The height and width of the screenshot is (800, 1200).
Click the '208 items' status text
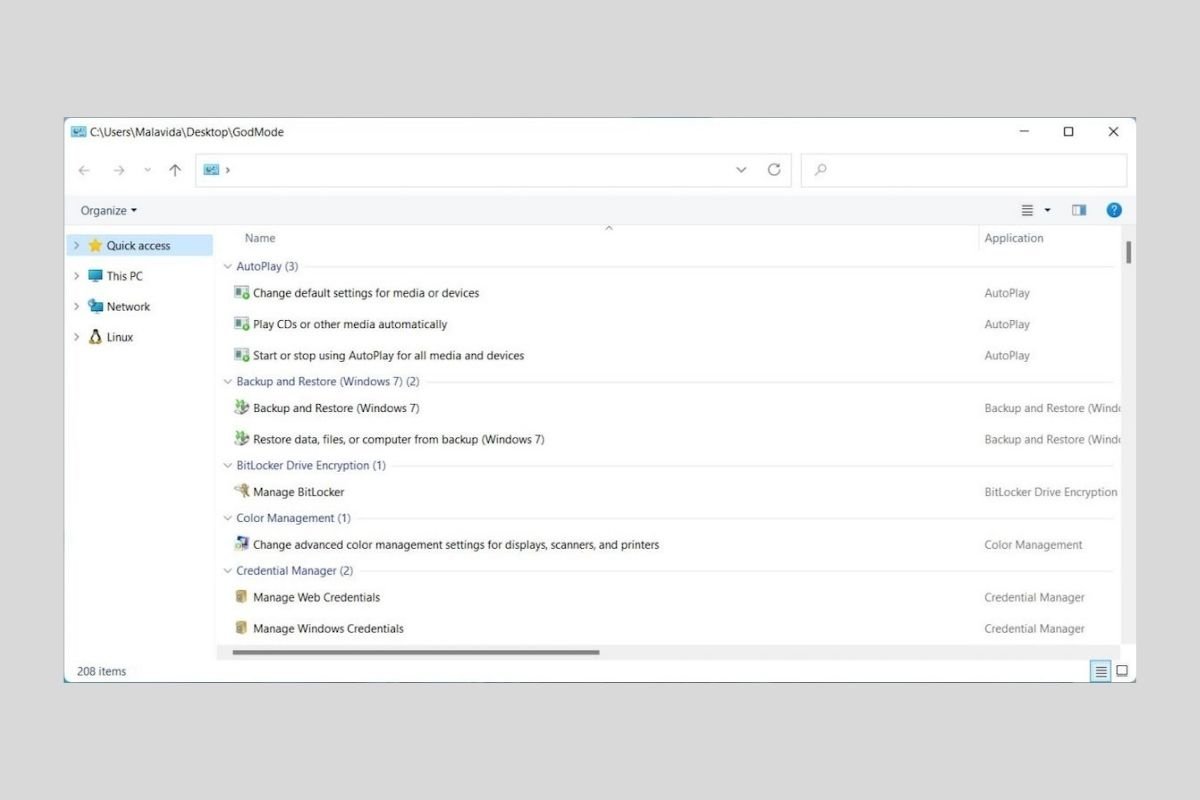tap(102, 671)
